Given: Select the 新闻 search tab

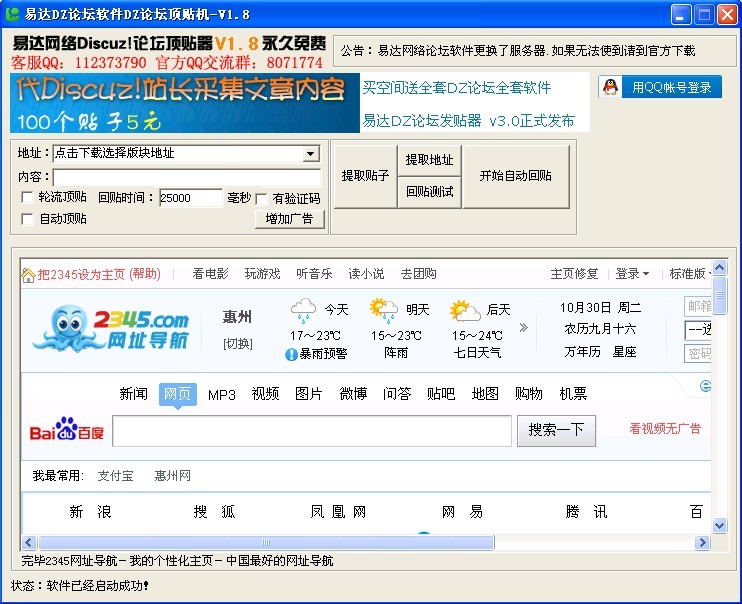Looking at the screenshot, I should click(x=133, y=394).
